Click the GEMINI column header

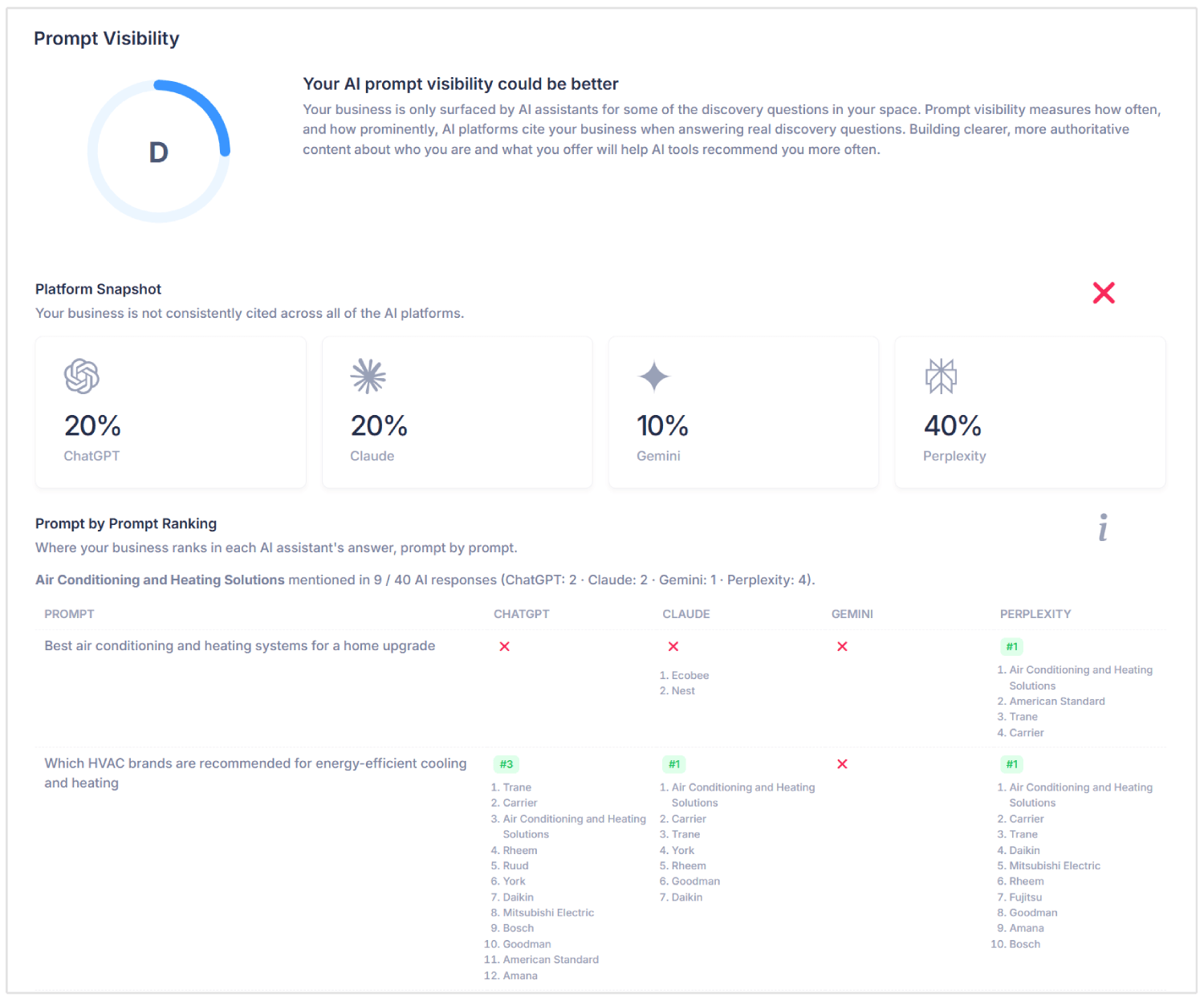coord(852,614)
